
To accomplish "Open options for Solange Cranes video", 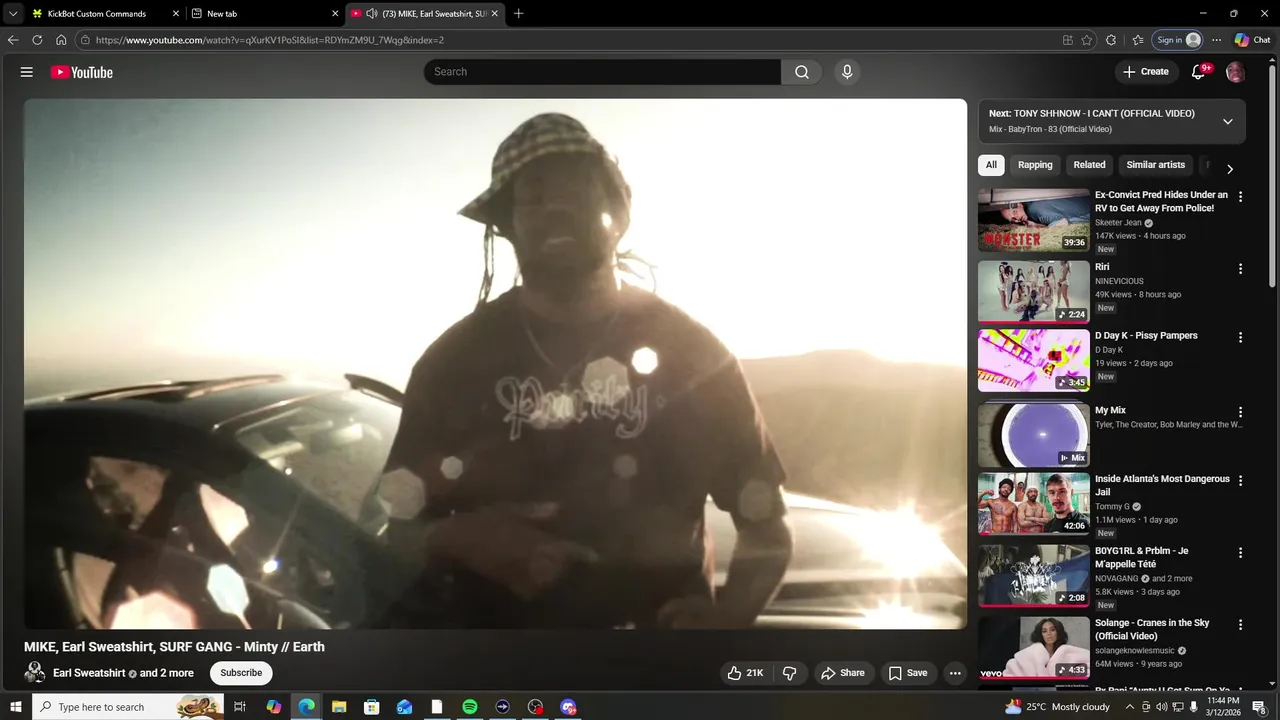I will [1241, 625].
